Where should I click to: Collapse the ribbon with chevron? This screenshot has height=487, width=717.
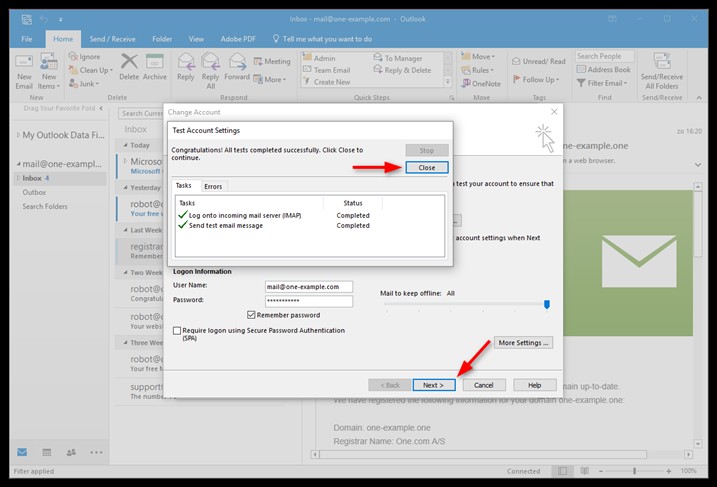pos(699,97)
